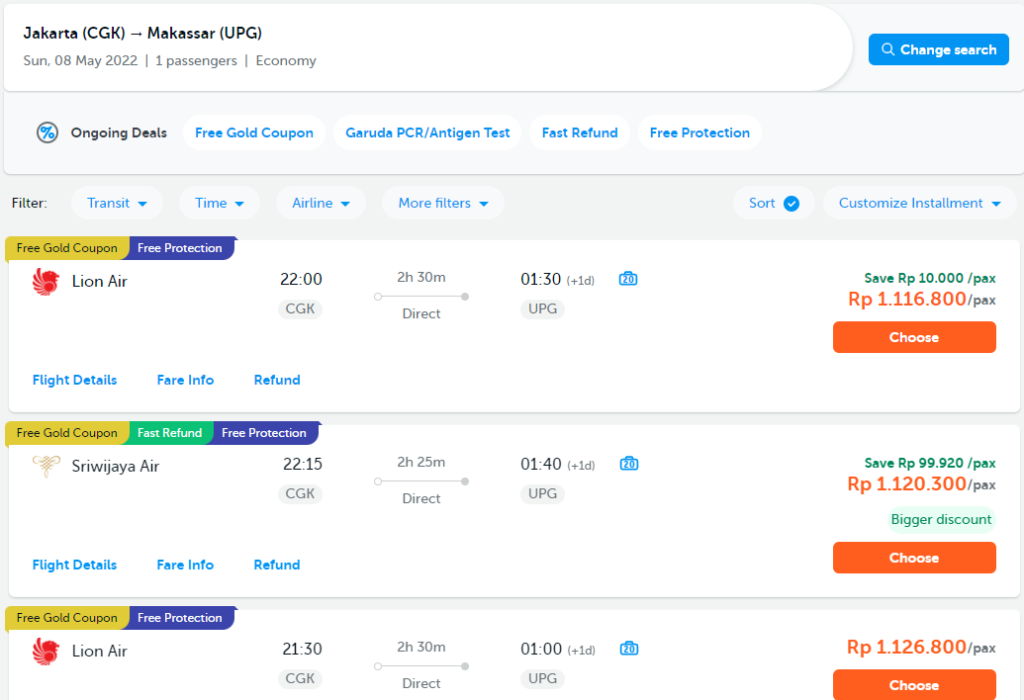Open Flight Details for Lion Air 22:00
1024x700 pixels.
74,380
